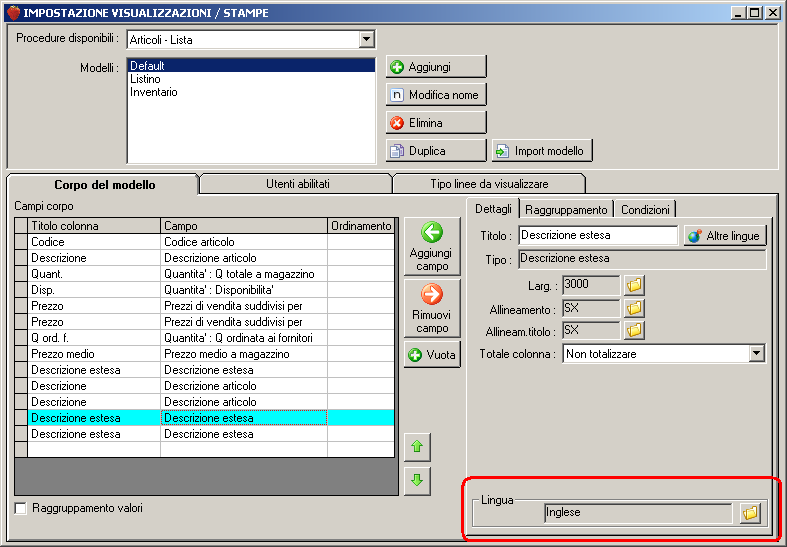The image size is (787, 547).
Task: Select the Dettagli tab
Action: point(493,209)
